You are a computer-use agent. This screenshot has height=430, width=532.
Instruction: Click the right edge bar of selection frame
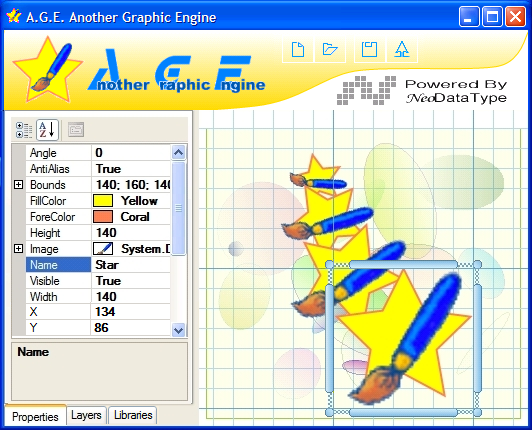tap(477, 338)
